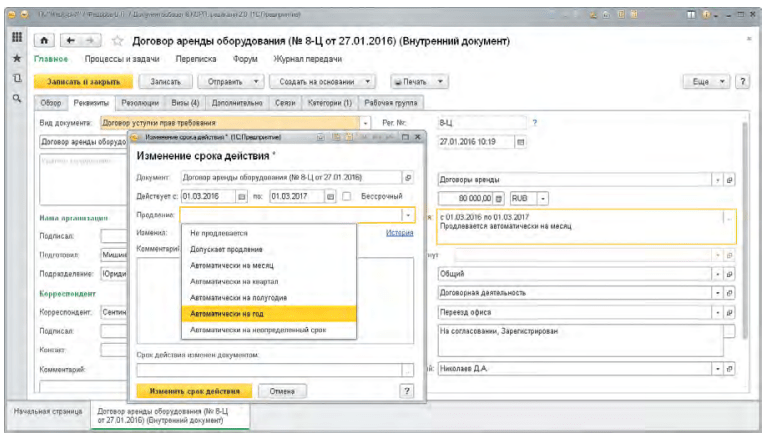The width and height of the screenshot is (767, 440).
Task: Select Автоматически на месяц option
Action: tap(269, 265)
